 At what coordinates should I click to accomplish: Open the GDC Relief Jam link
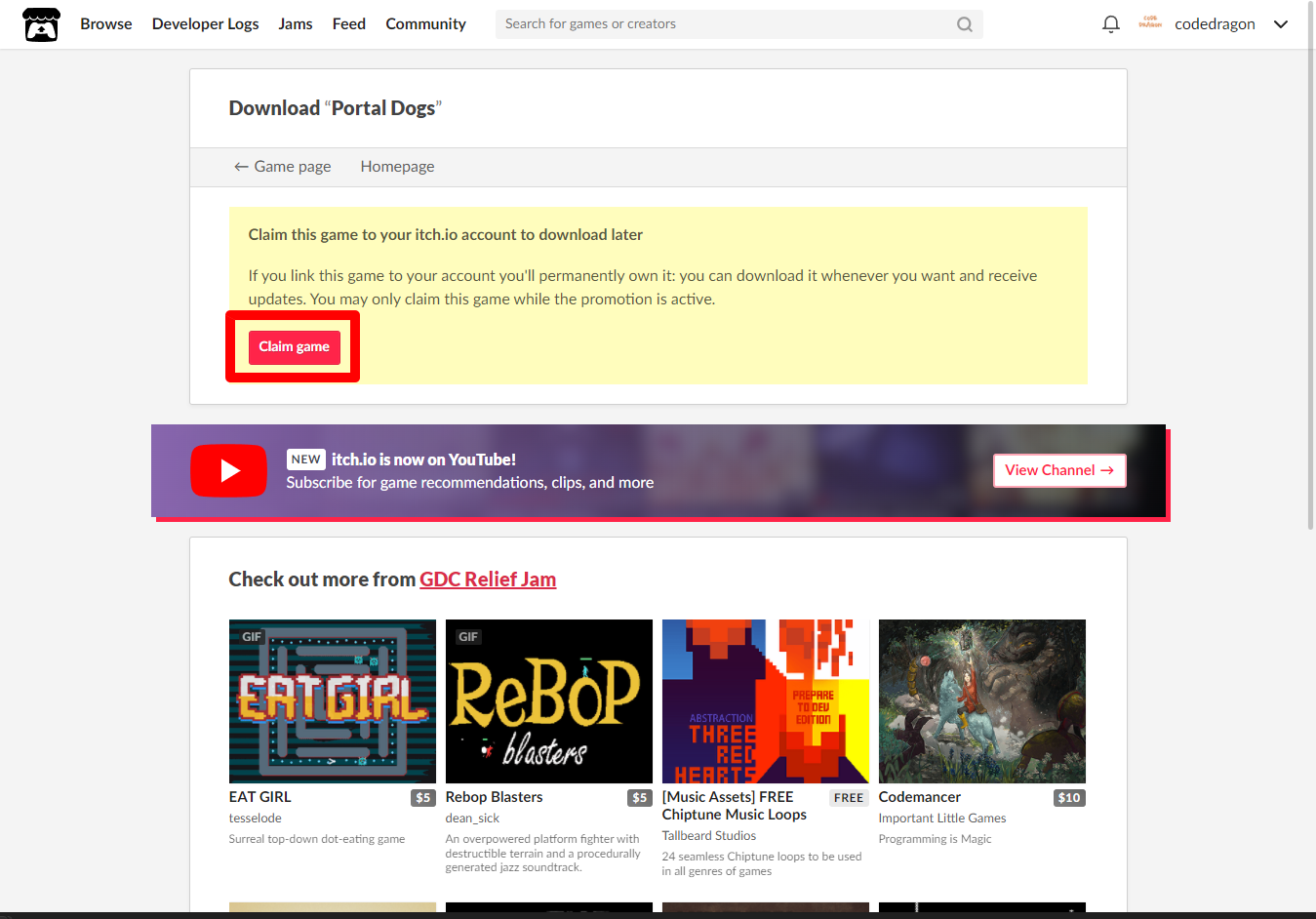tap(488, 579)
